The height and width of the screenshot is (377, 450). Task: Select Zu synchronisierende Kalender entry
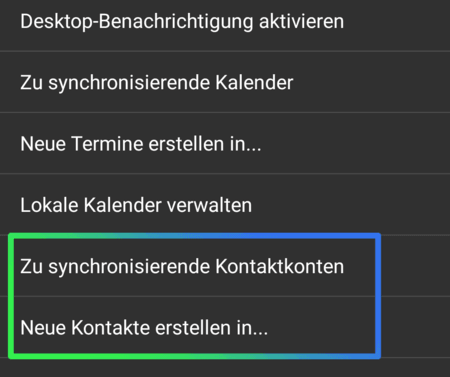225,82
